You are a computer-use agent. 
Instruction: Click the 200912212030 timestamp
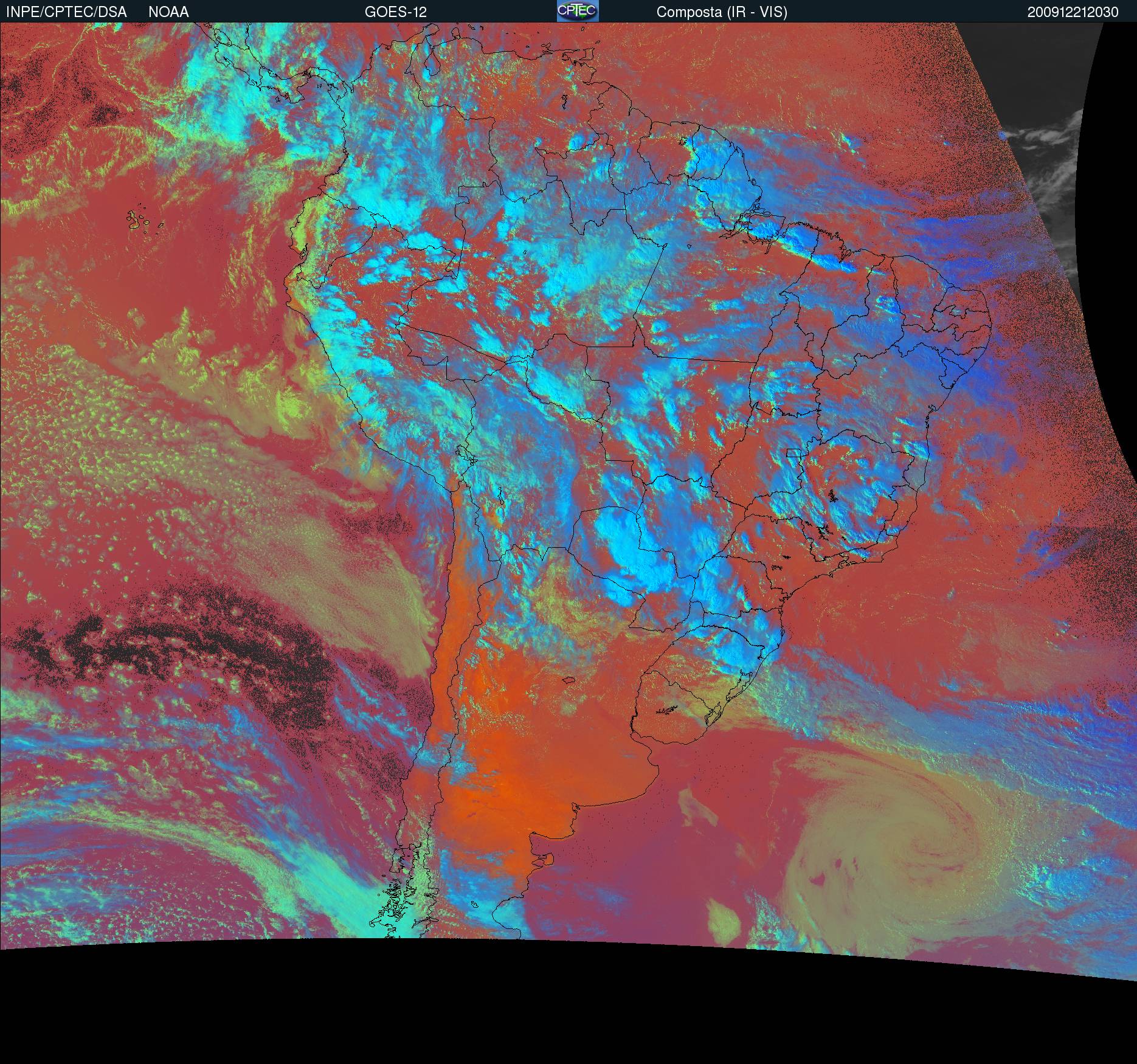click(1073, 12)
